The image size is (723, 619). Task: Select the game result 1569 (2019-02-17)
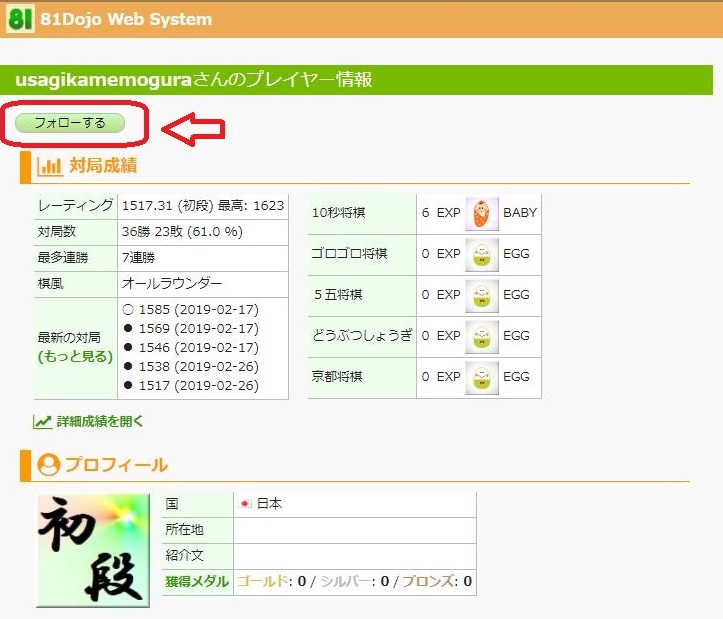tap(191, 328)
